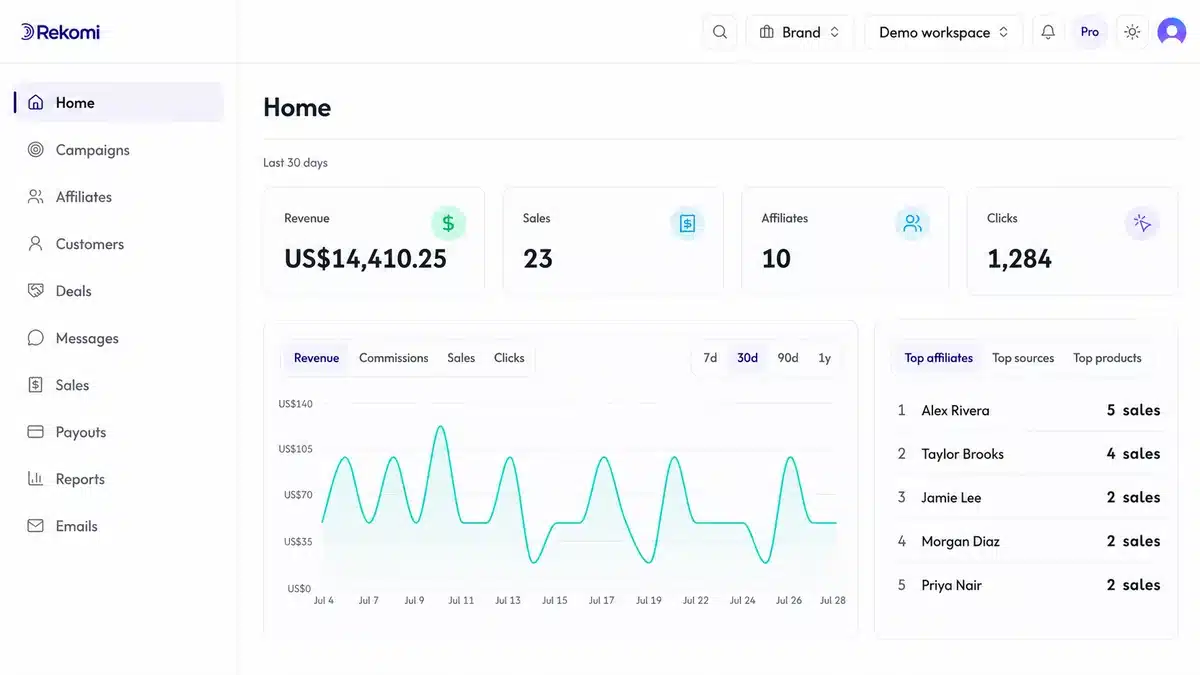Click the Jul 13 axis label
Screen dimensions: 1200x675
508,601
